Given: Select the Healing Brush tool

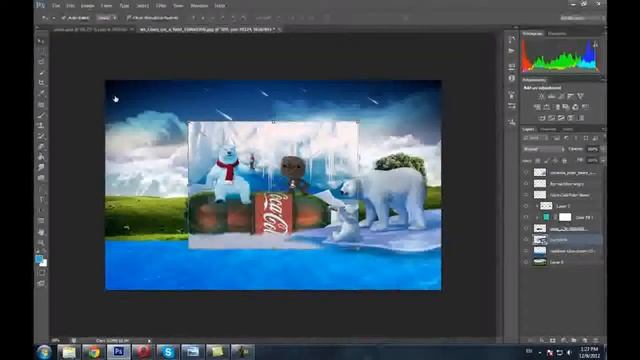Looking at the screenshot, I should tap(41, 104).
